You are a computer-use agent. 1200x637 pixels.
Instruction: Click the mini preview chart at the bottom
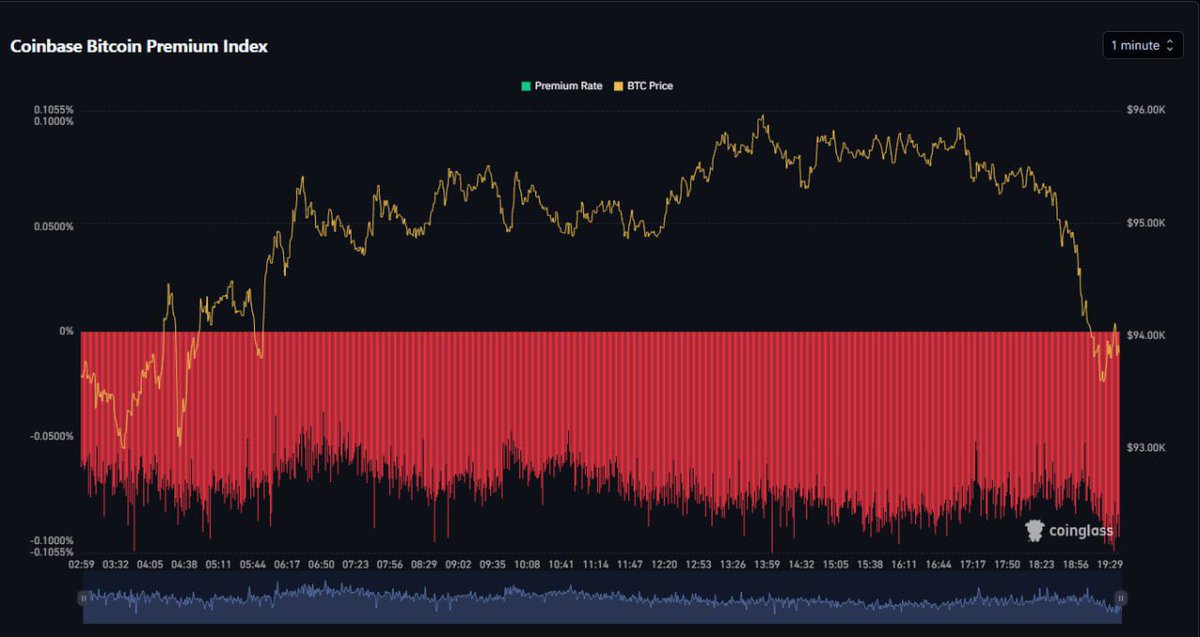coord(600,597)
